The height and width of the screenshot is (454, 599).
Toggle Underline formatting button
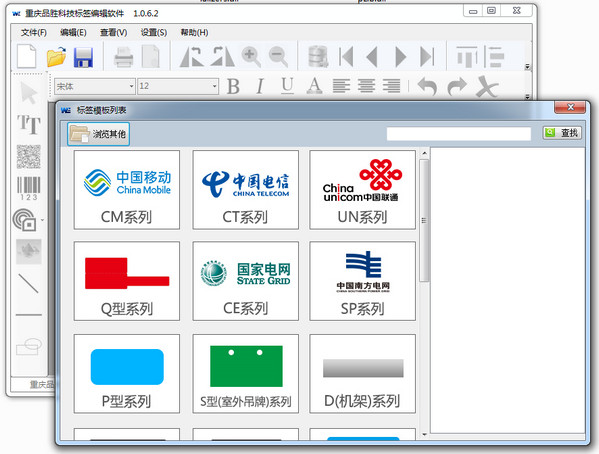[x=287, y=86]
